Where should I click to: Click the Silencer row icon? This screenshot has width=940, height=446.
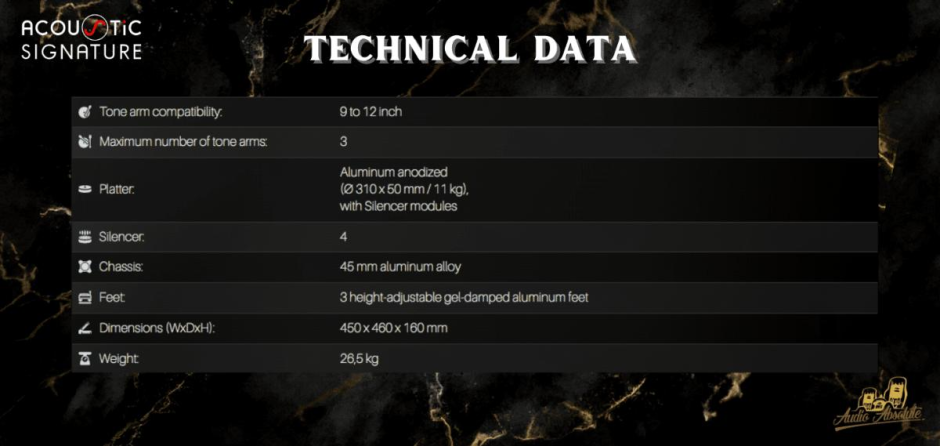(x=85, y=237)
